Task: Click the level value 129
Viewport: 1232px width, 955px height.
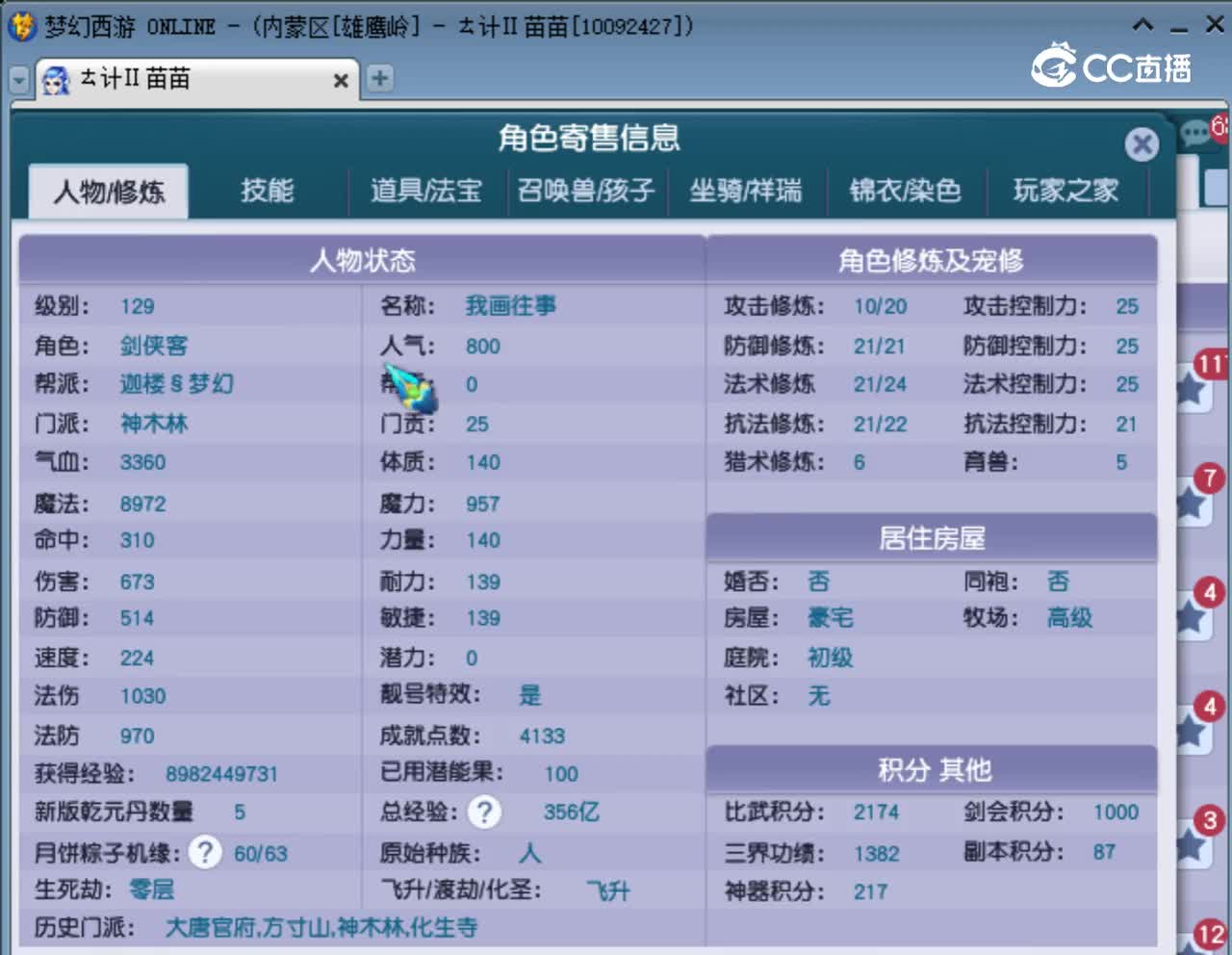Action: (x=138, y=307)
